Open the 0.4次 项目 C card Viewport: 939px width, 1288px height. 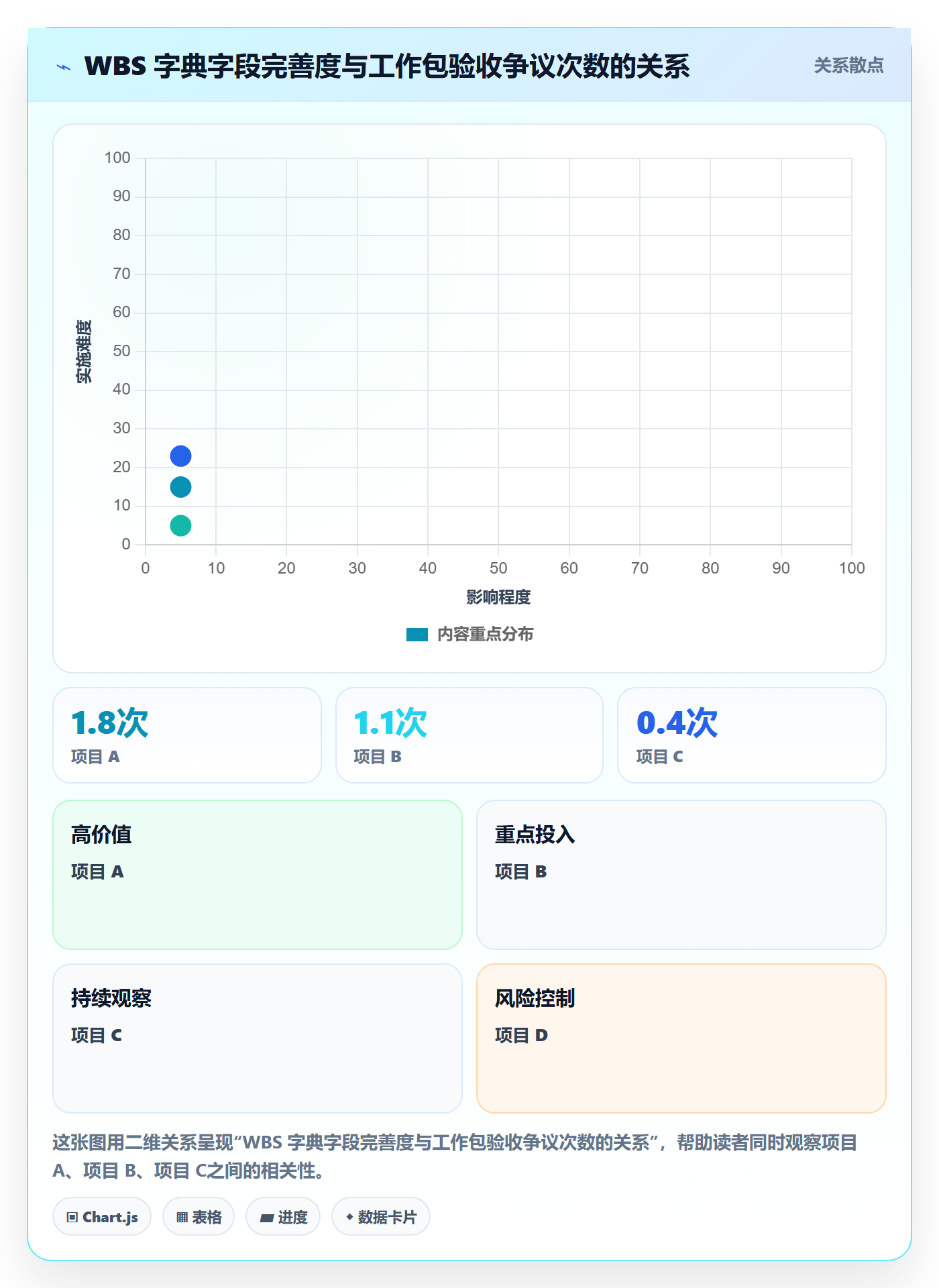(752, 735)
